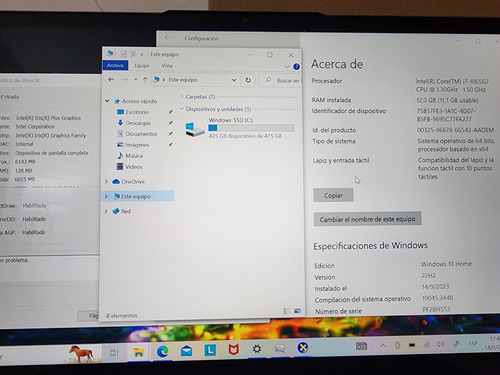This screenshot has height=375, width=500.
Task: Click the File Explorer icon in the window title bar
Action: point(110,53)
